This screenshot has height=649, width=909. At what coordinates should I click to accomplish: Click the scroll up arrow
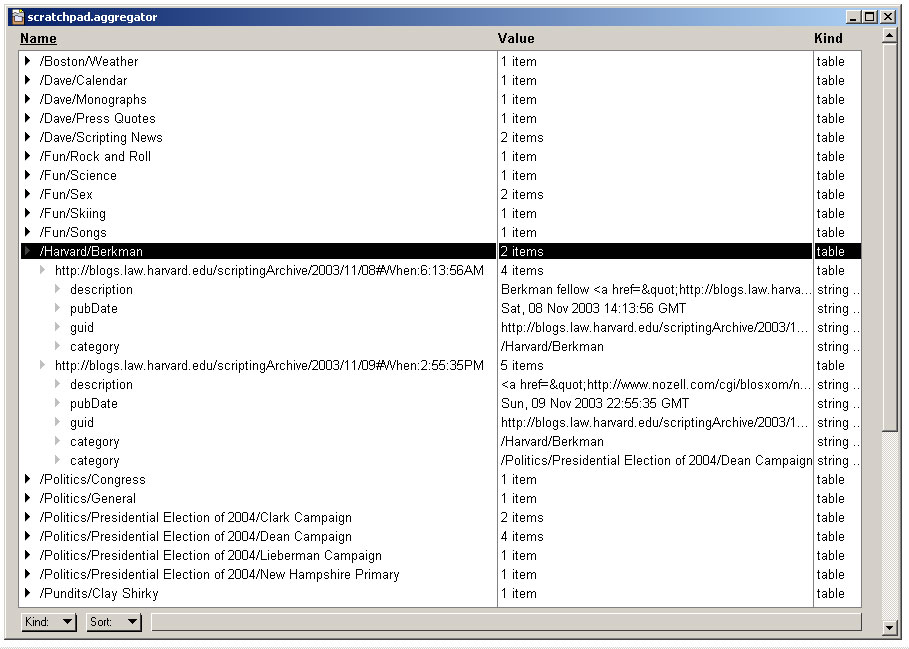[890, 37]
